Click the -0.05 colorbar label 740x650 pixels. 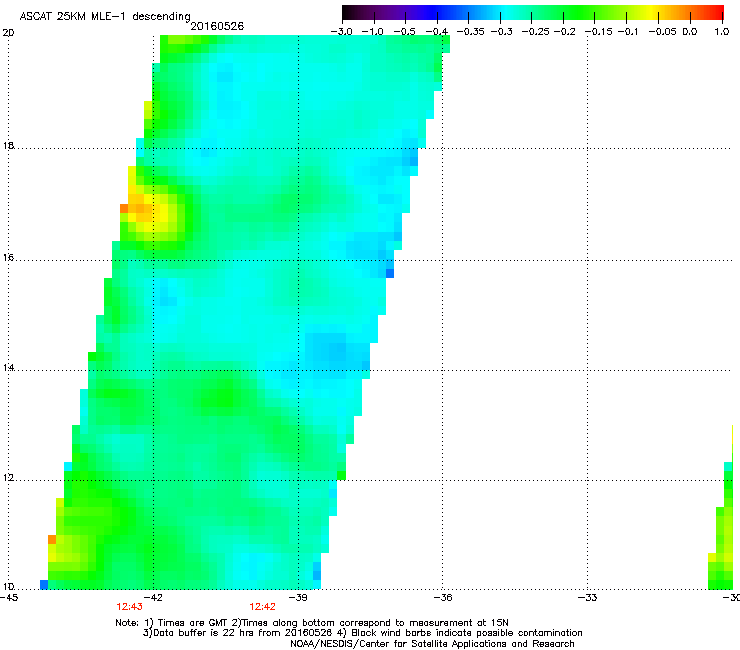pos(663,32)
